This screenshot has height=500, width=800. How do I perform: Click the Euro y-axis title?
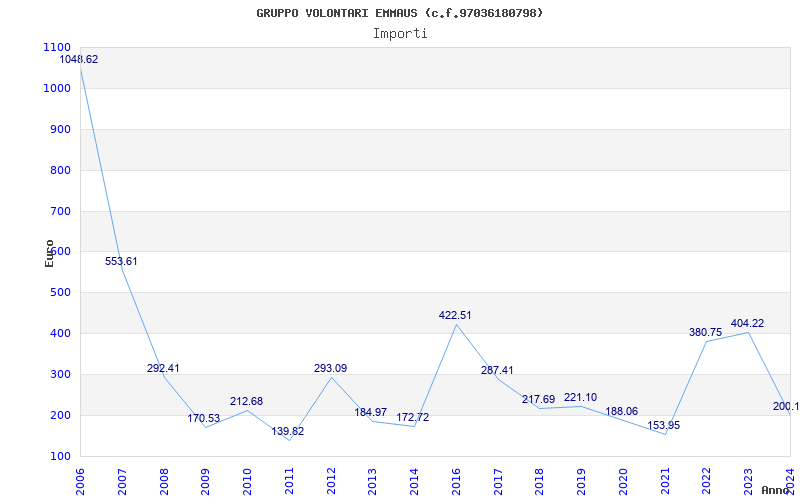point(49,253)
